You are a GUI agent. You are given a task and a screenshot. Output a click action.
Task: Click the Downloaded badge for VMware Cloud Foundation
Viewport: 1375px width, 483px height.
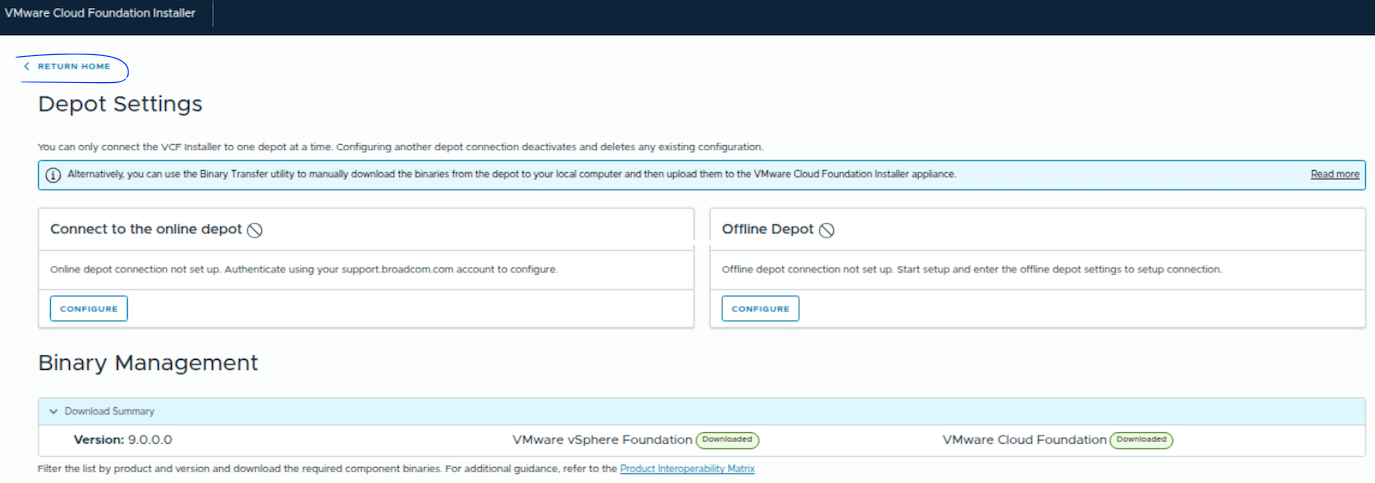coord(1141,440)
